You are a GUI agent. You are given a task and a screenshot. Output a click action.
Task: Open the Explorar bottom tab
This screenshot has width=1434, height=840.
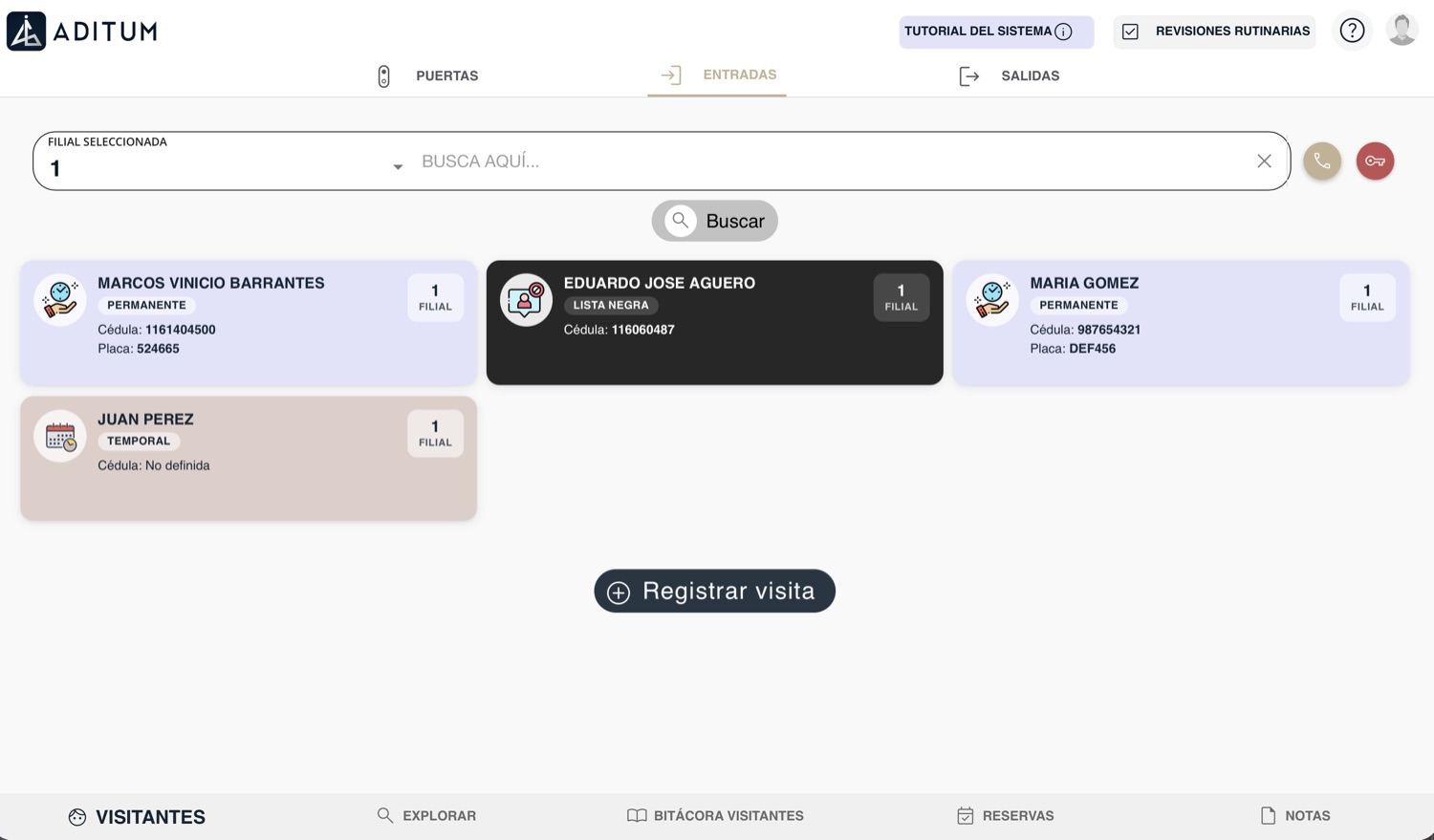(426, 816)
